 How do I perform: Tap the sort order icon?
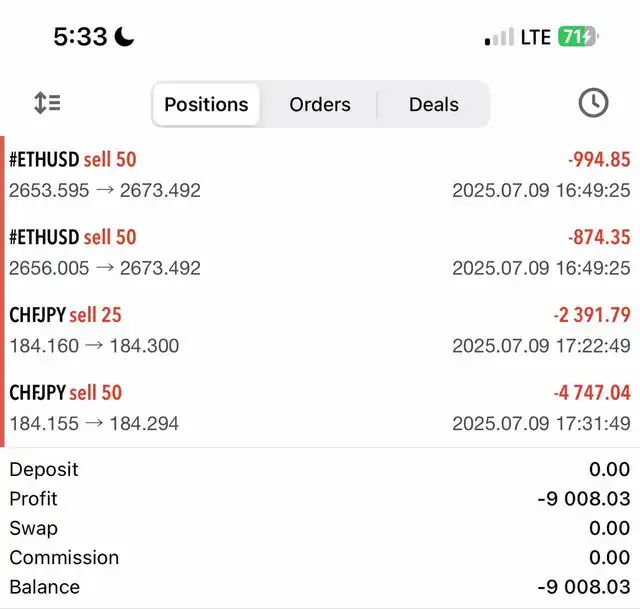pos(47,103)
